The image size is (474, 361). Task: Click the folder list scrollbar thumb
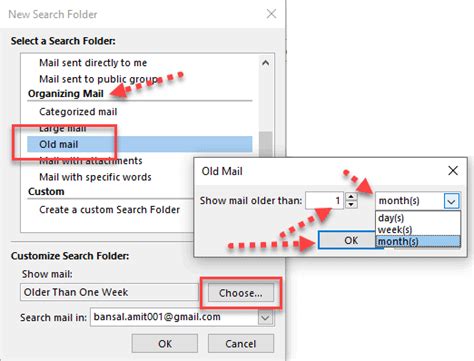pos(266,144)
